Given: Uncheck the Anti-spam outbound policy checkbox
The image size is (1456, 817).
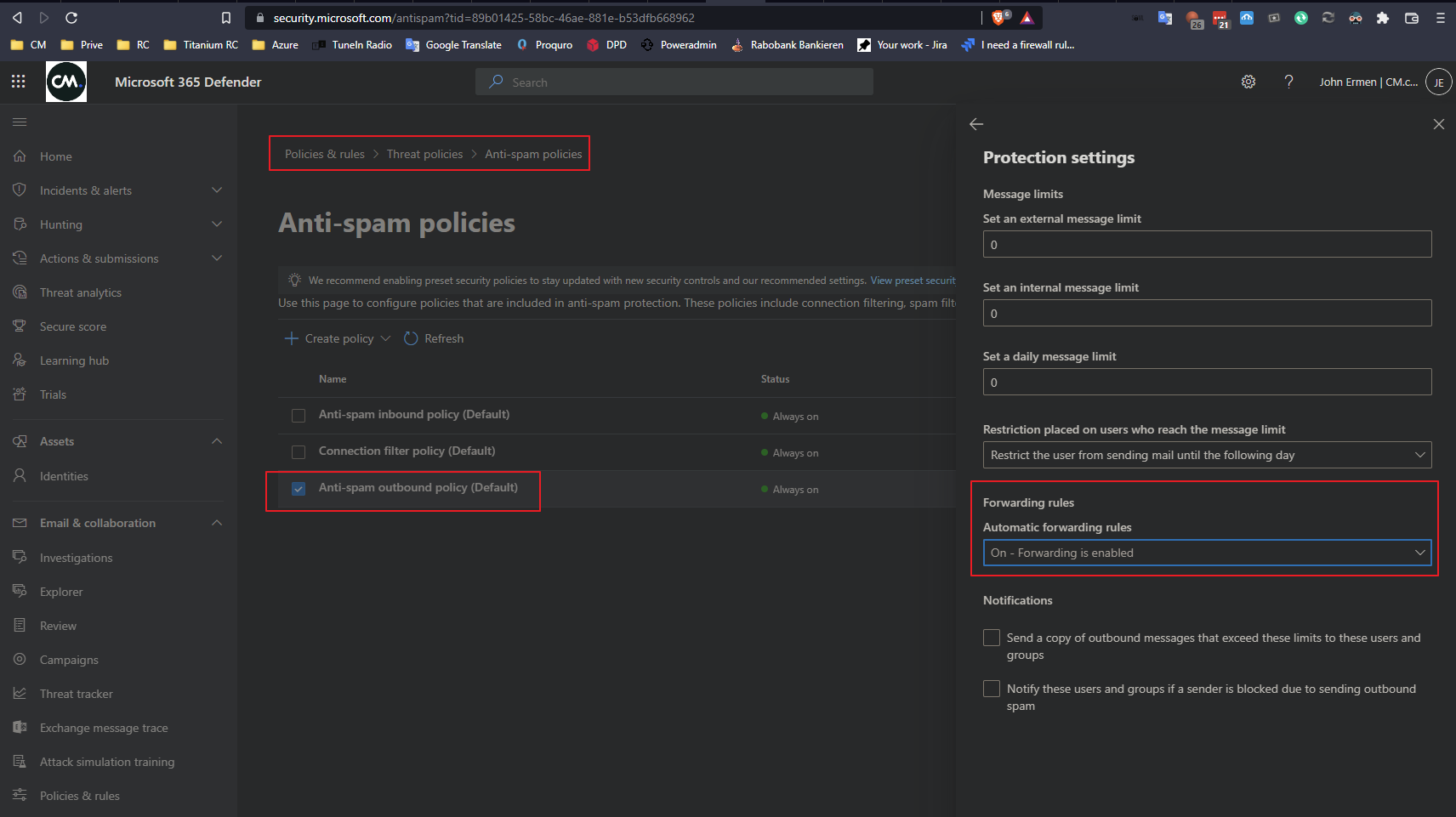Looking at the screenshot, I should click(x=299, y=489).
